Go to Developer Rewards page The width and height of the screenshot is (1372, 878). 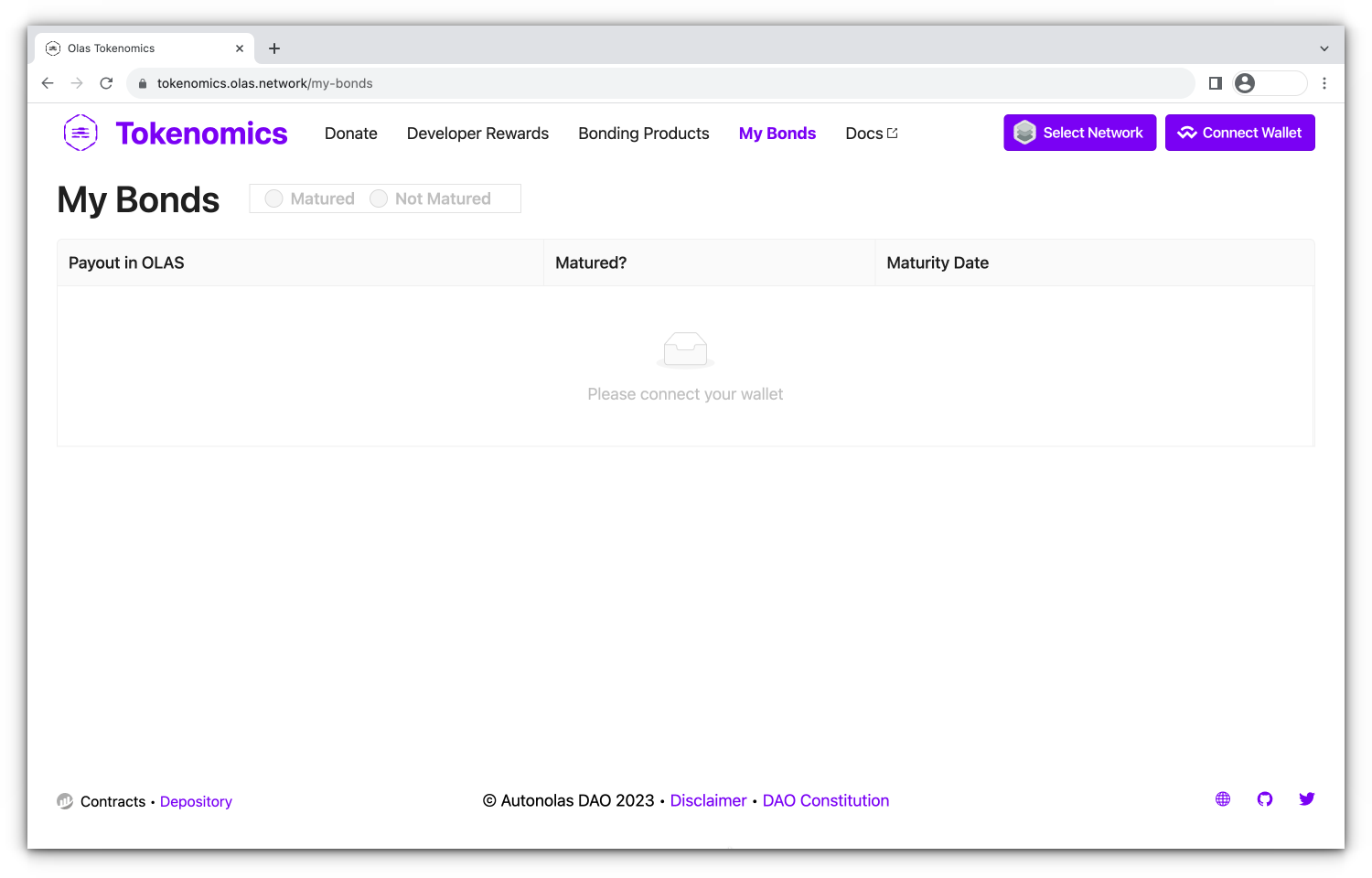tap(477, 134)
